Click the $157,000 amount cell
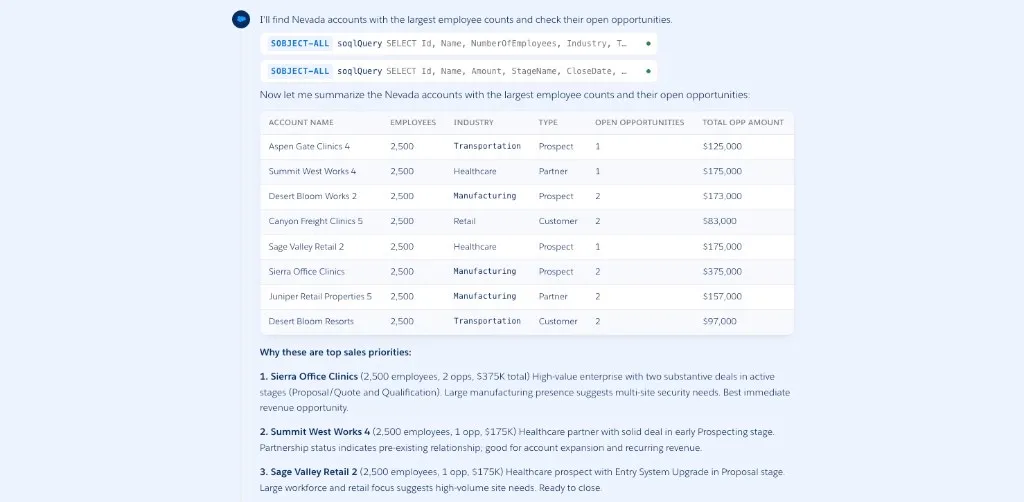 pos(722,296)
